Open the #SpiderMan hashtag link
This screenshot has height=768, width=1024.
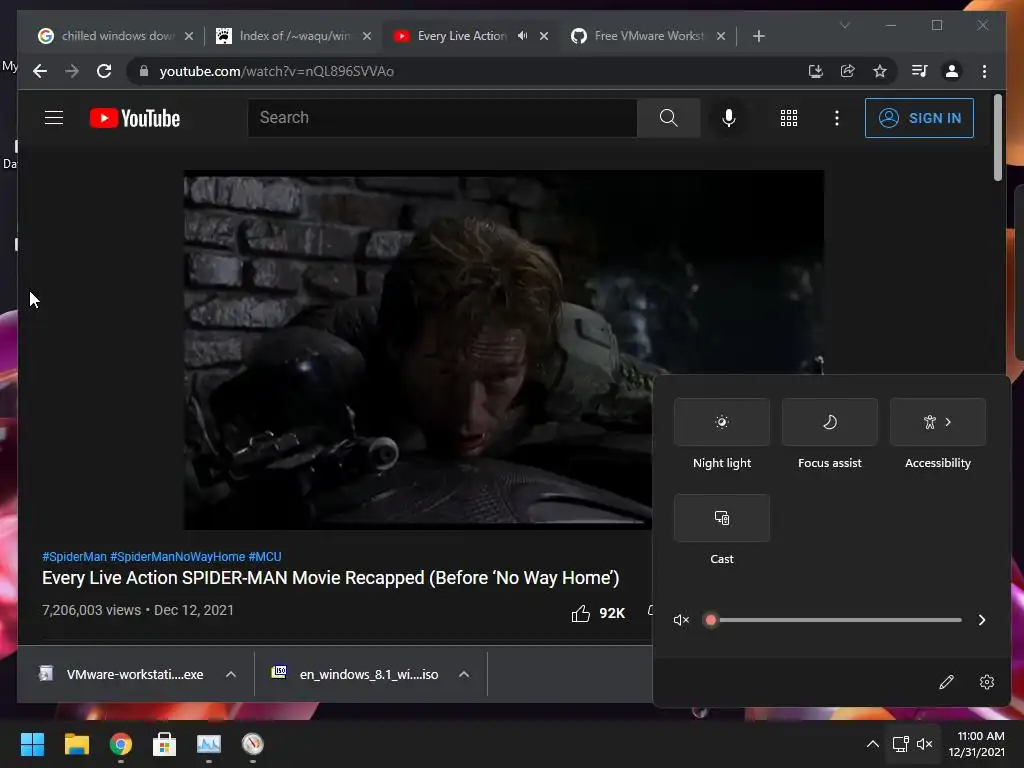pos(74,556)
